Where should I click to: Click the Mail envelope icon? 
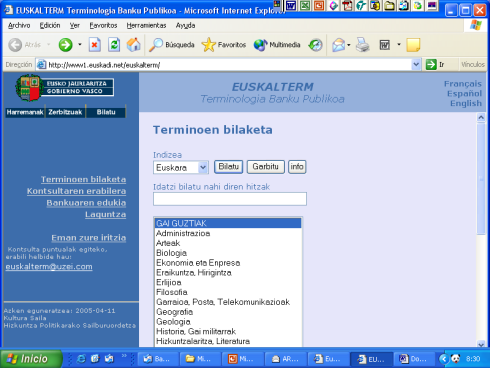tap(338, 45)
